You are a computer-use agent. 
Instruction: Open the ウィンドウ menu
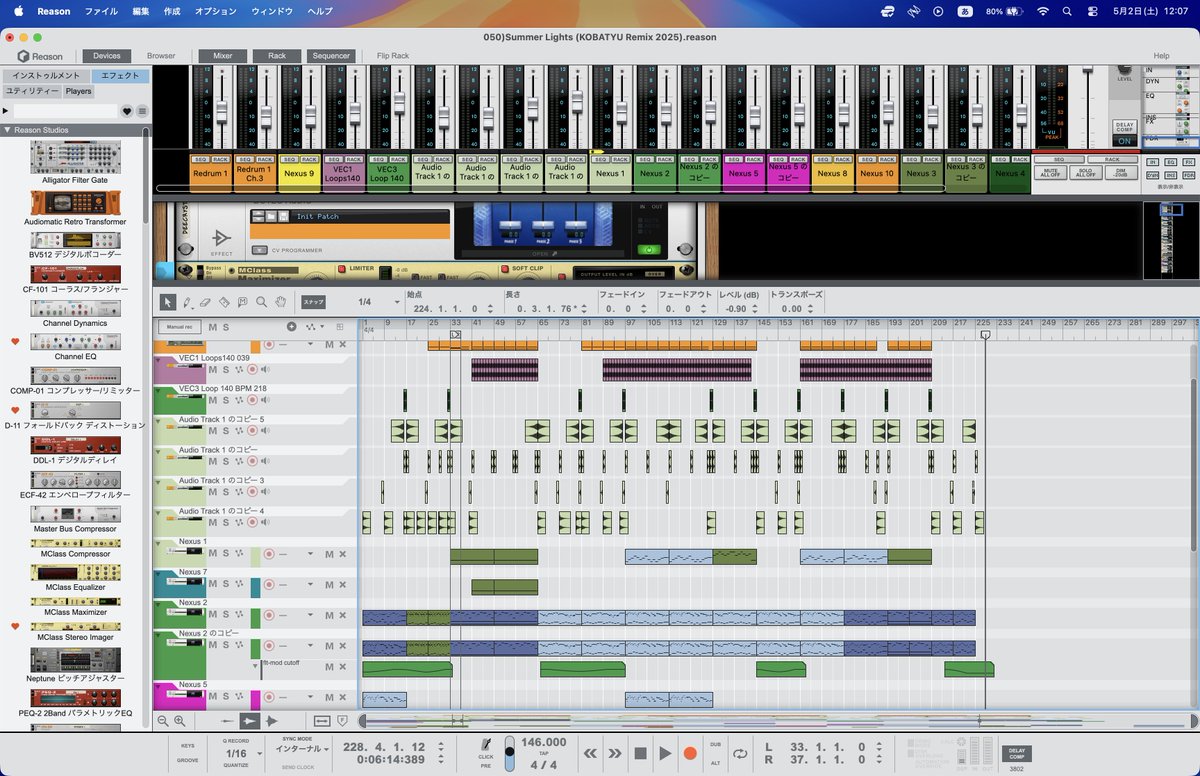pyautogui.click(x=272, y=11)
